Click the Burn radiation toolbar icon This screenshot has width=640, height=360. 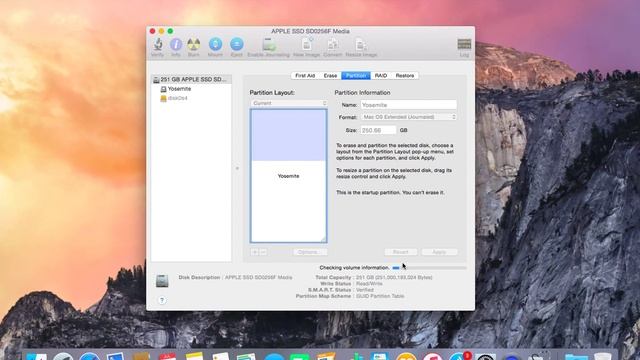(x=193, y=44)
